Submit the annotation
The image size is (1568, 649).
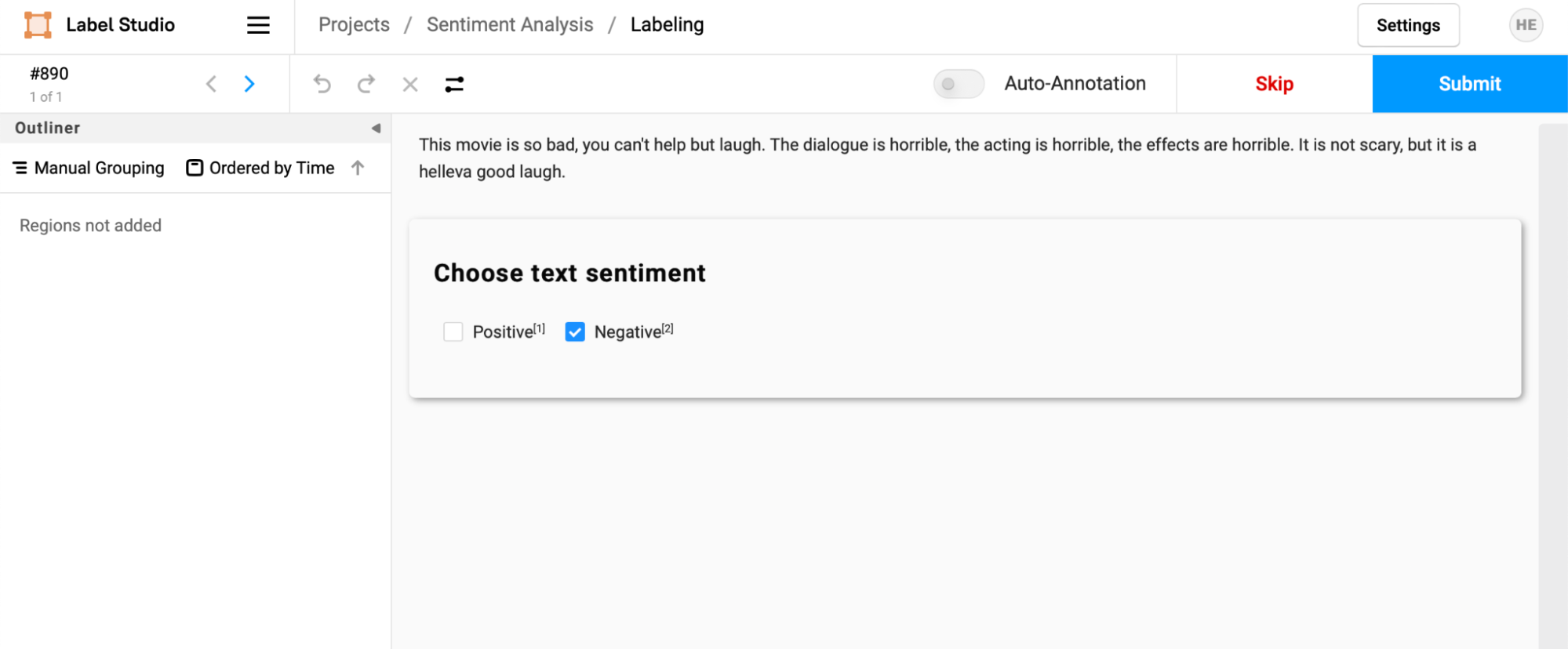[1470, 84]
